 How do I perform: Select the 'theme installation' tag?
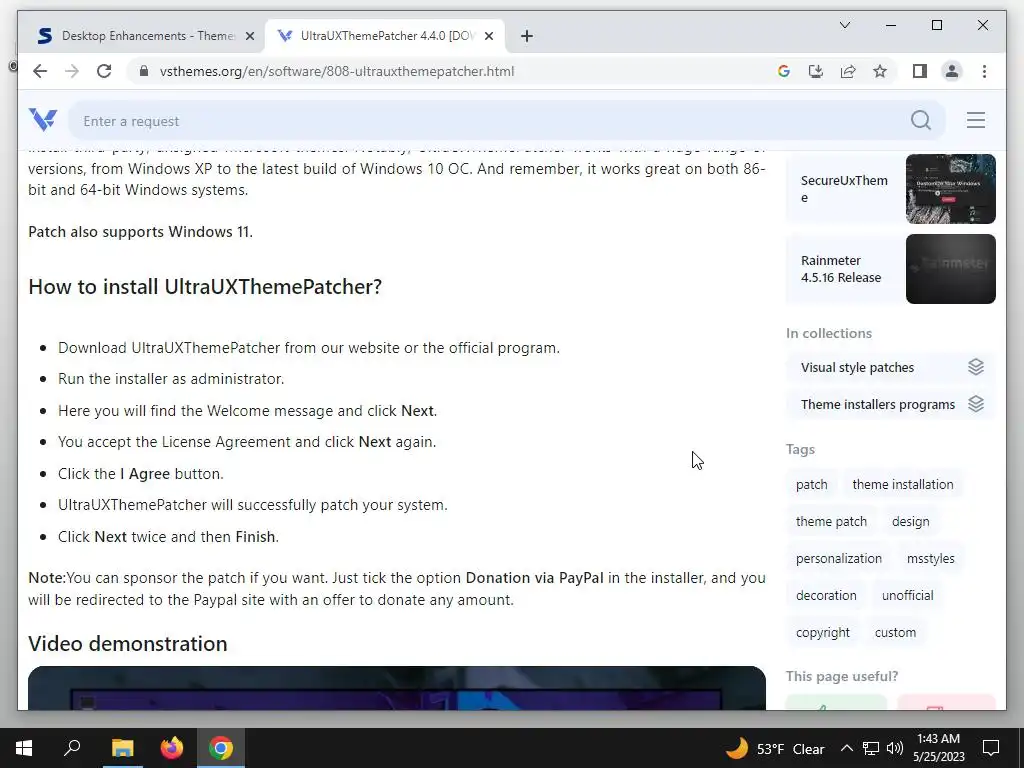click(x=903, y=485)
